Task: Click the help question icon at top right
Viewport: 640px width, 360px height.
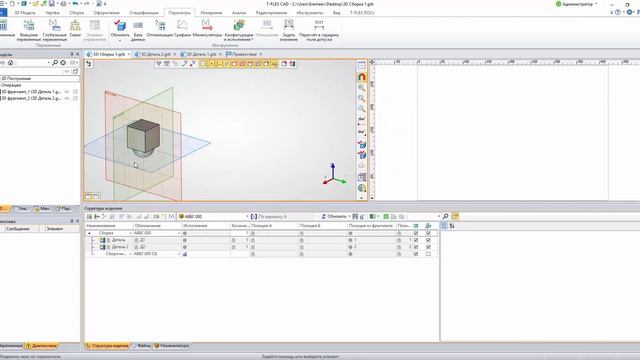Action: click(x=618, y=12)
